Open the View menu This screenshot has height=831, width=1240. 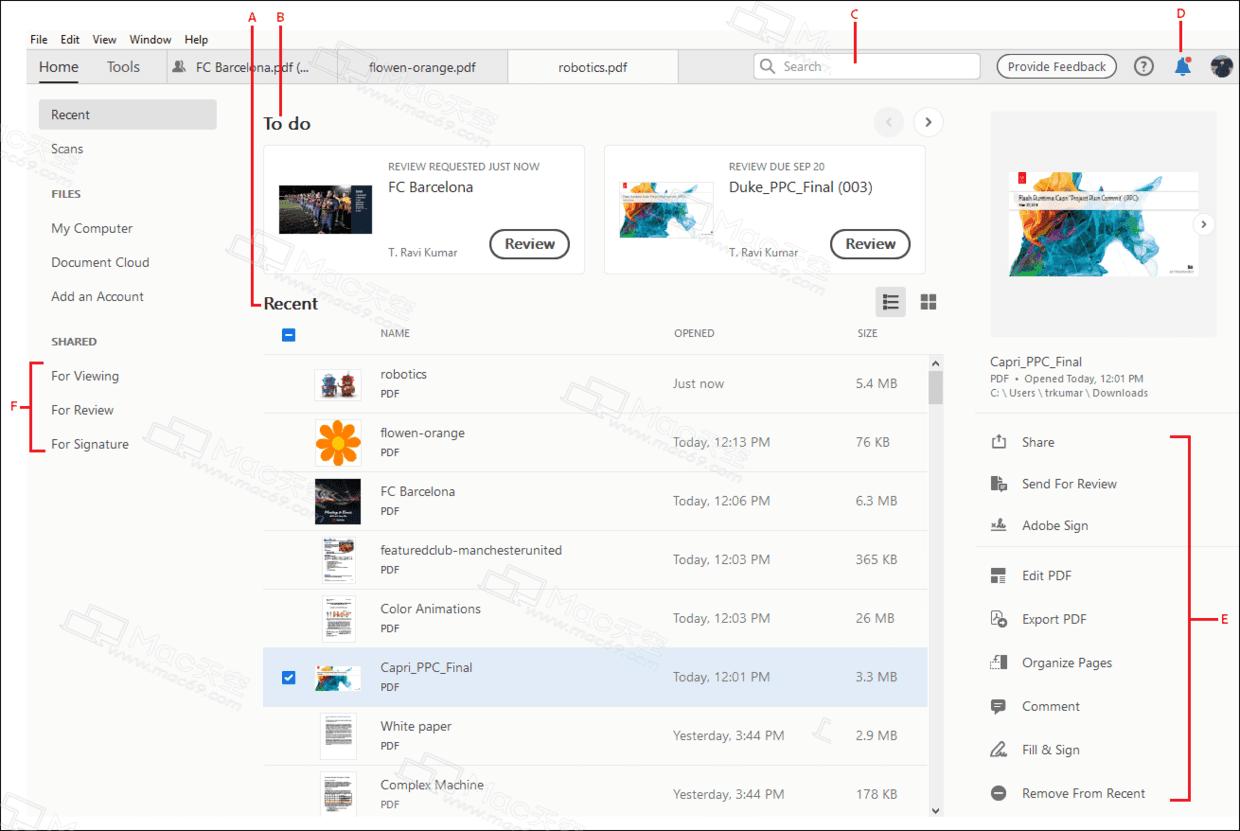pos(103,39)
